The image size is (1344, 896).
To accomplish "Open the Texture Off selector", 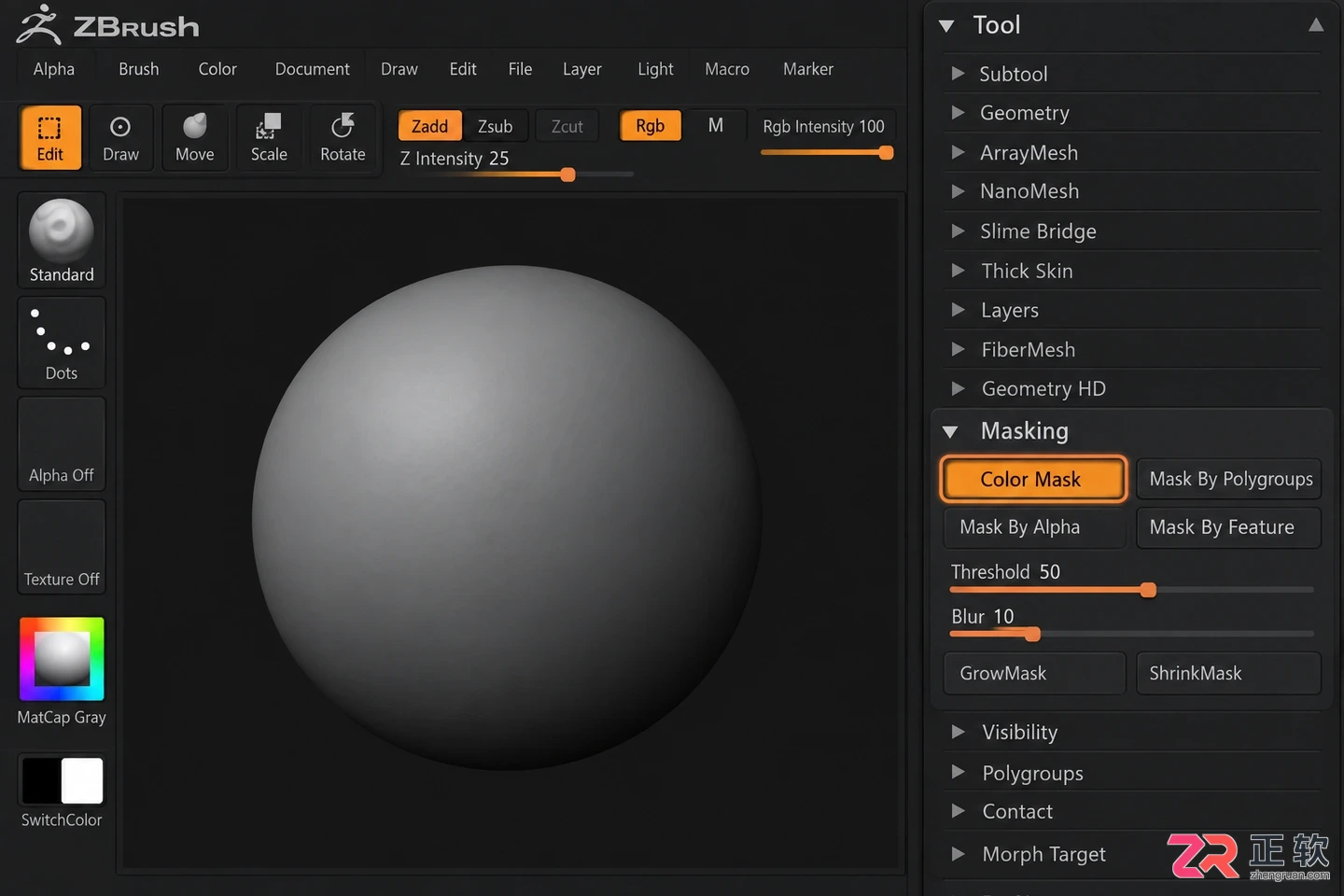I will click(62, 547).
